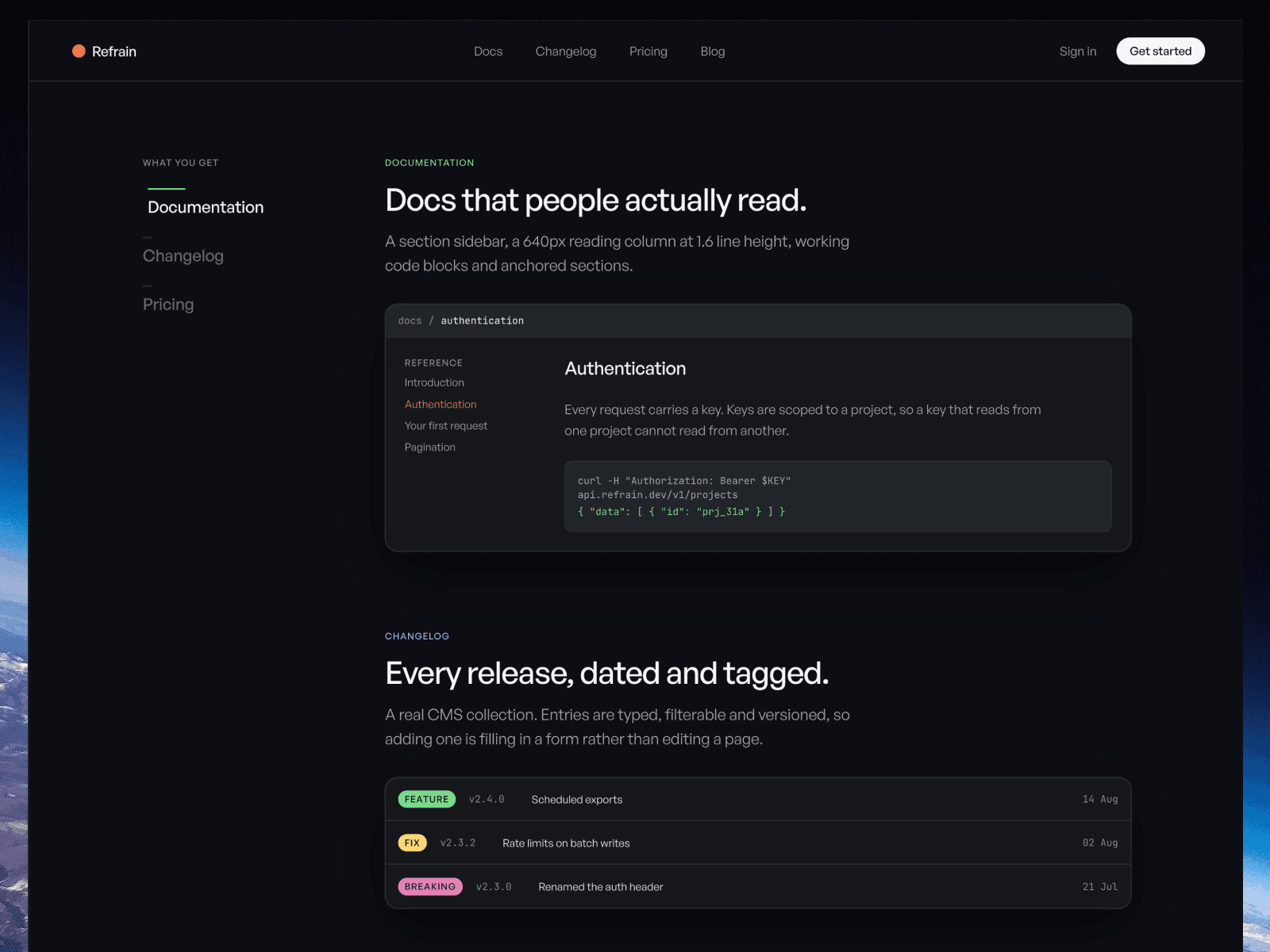Click the green FEATURE tag badge
Viewport: 1270px width, 952px height.
tap(427, 799)
